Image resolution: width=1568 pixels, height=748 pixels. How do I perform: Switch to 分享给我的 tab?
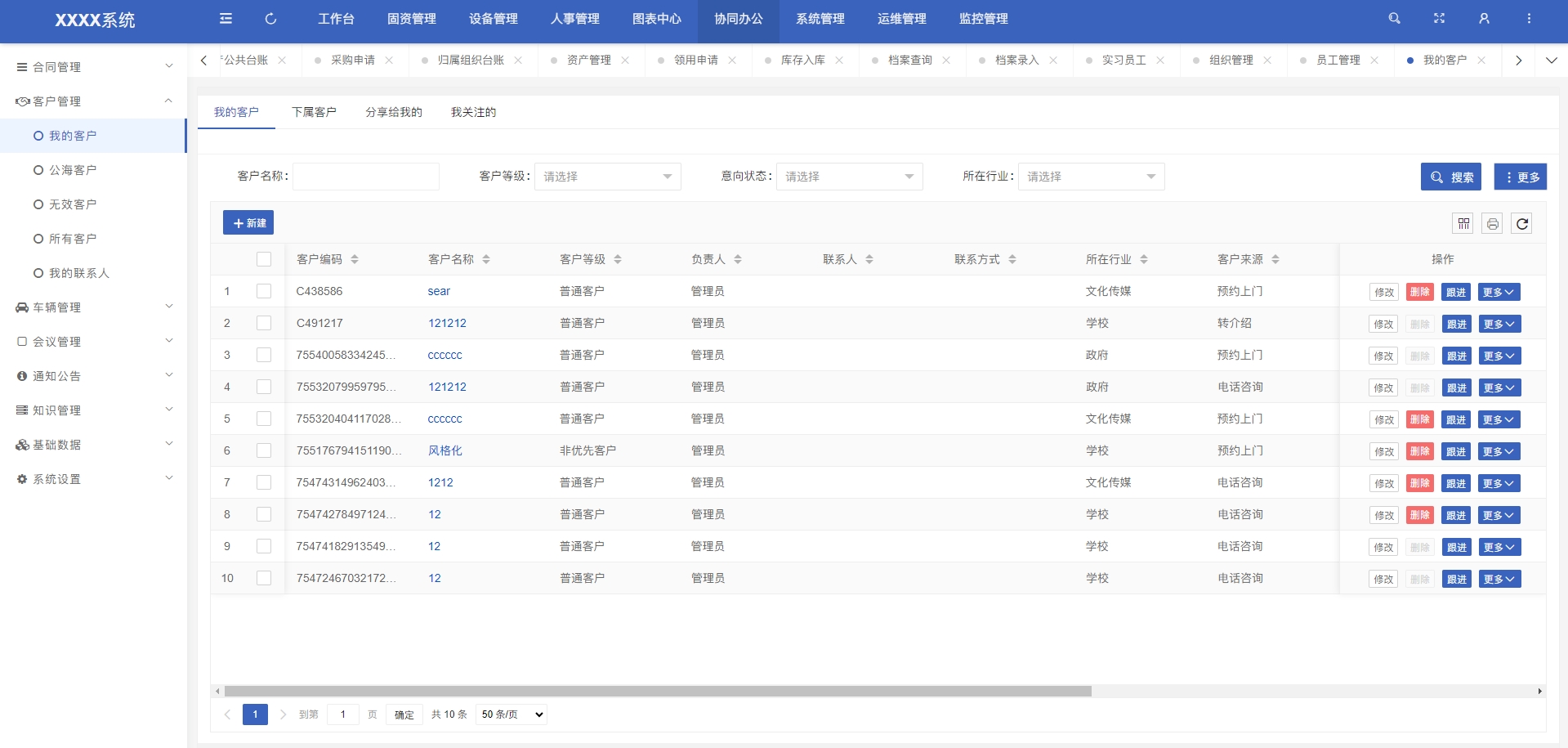393,112
